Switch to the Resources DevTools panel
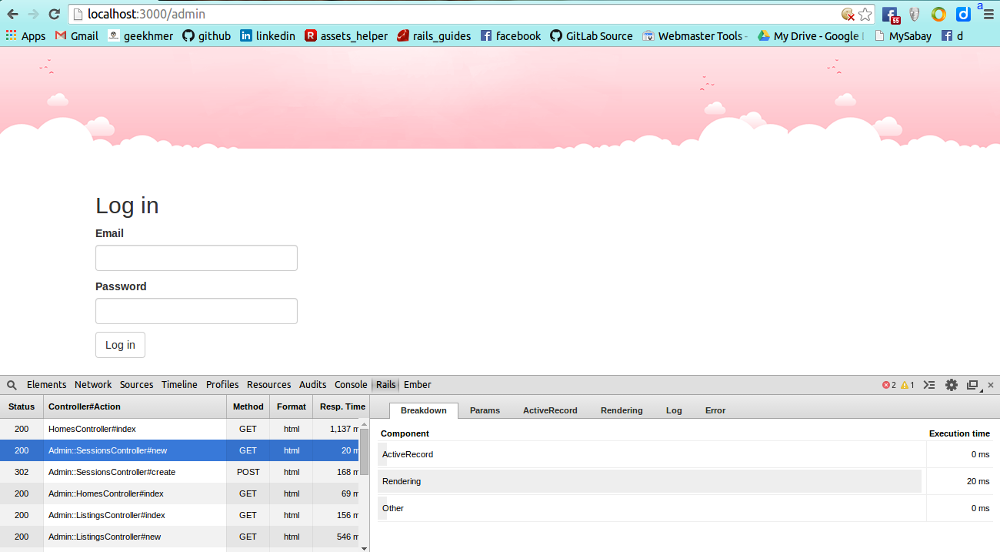Screen dimensions: 1000x552 pyautogui.click(x=268, y=385)
